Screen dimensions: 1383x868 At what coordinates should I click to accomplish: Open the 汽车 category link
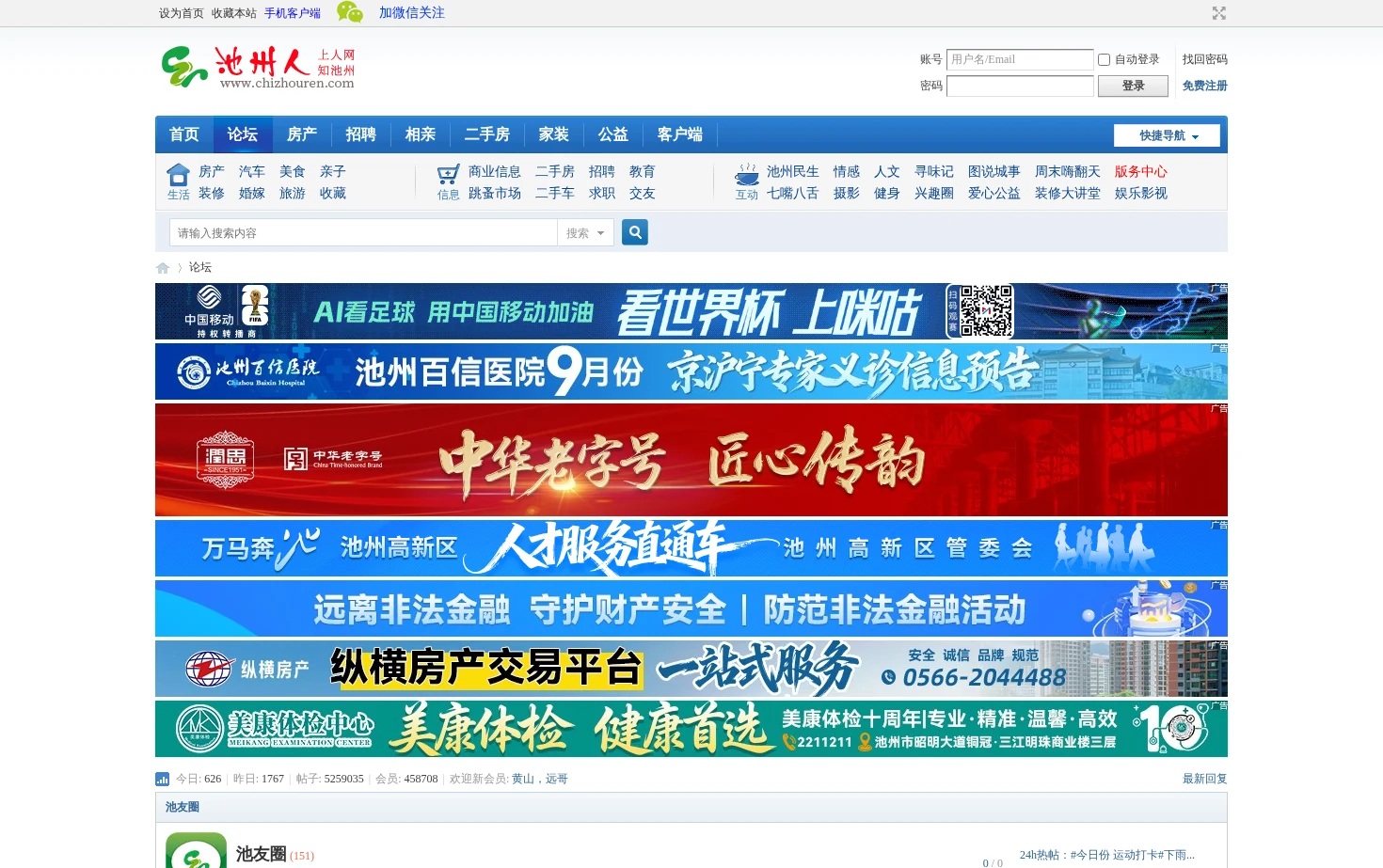click(252, 171)
